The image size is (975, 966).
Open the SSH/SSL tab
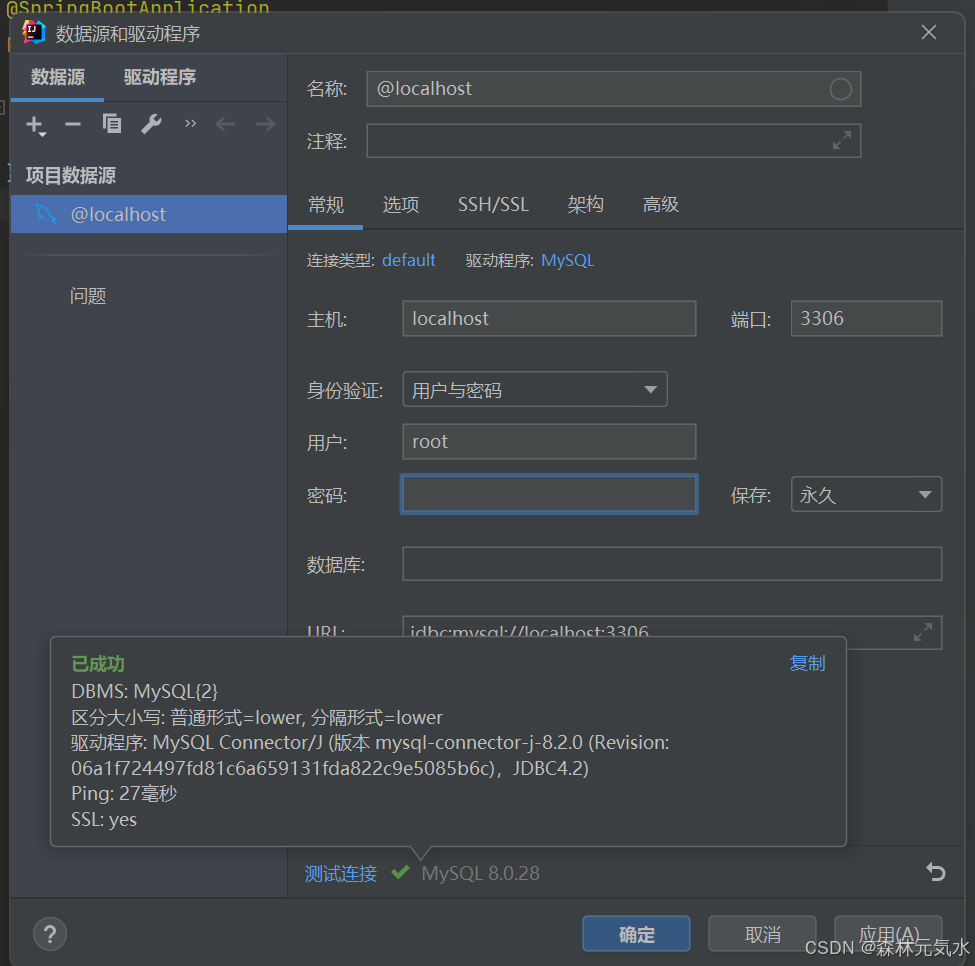(x=493, y=205)
